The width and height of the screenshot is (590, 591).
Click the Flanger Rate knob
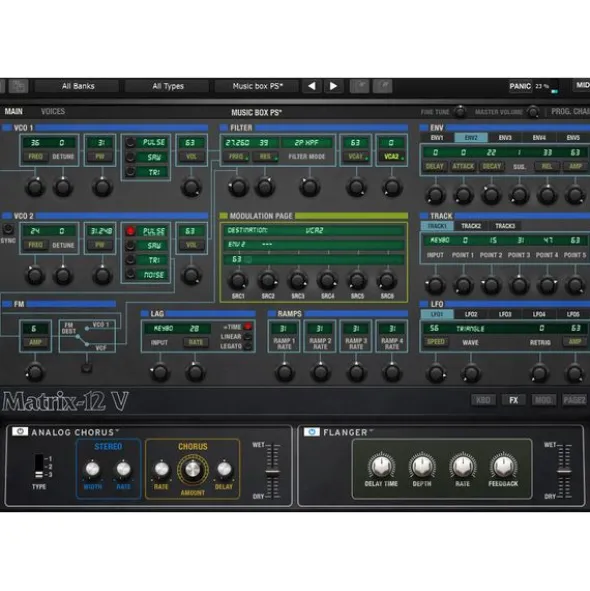coord(463,466)
